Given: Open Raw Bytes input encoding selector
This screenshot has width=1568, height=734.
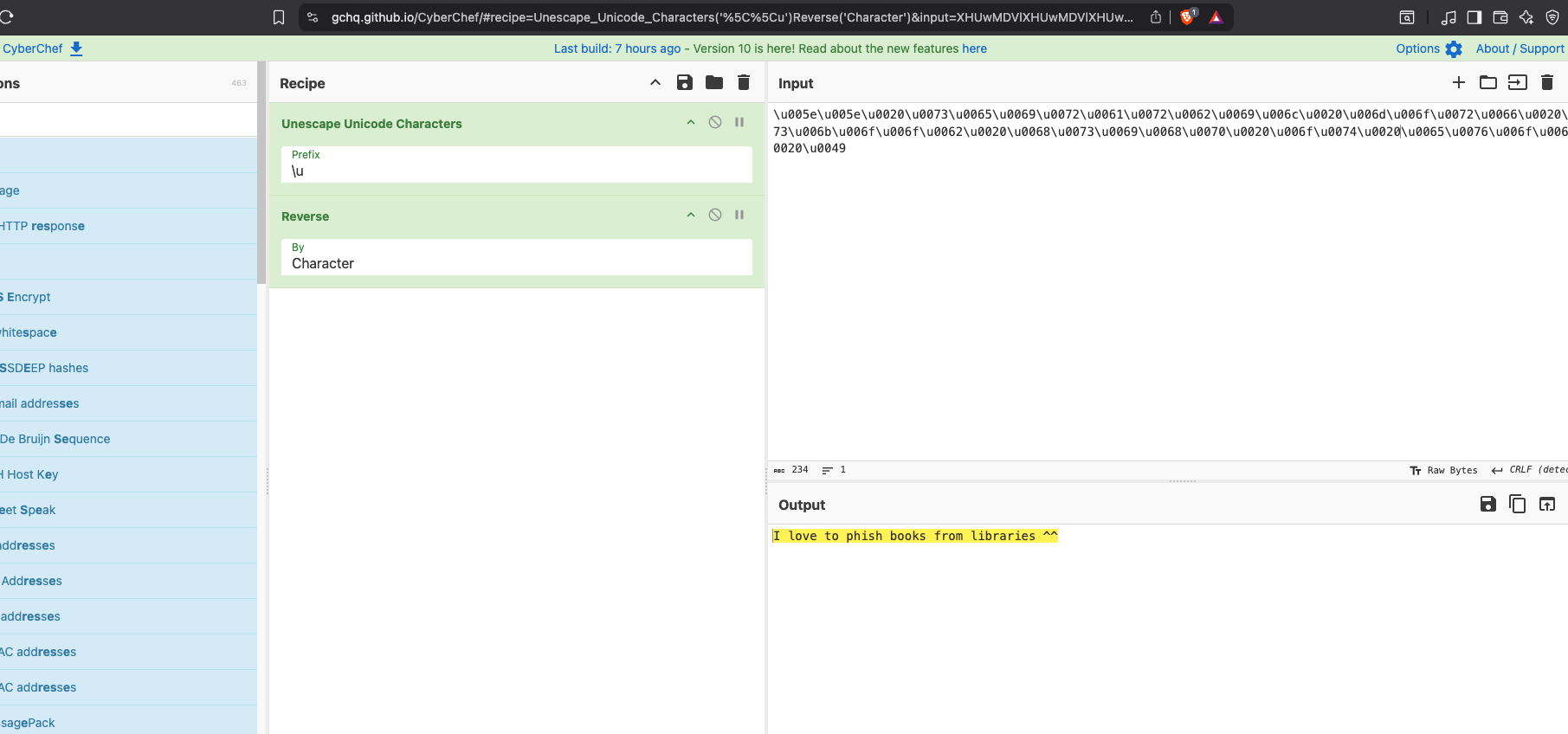Looking at the screenshot, I should click(x=1443, y=470).
